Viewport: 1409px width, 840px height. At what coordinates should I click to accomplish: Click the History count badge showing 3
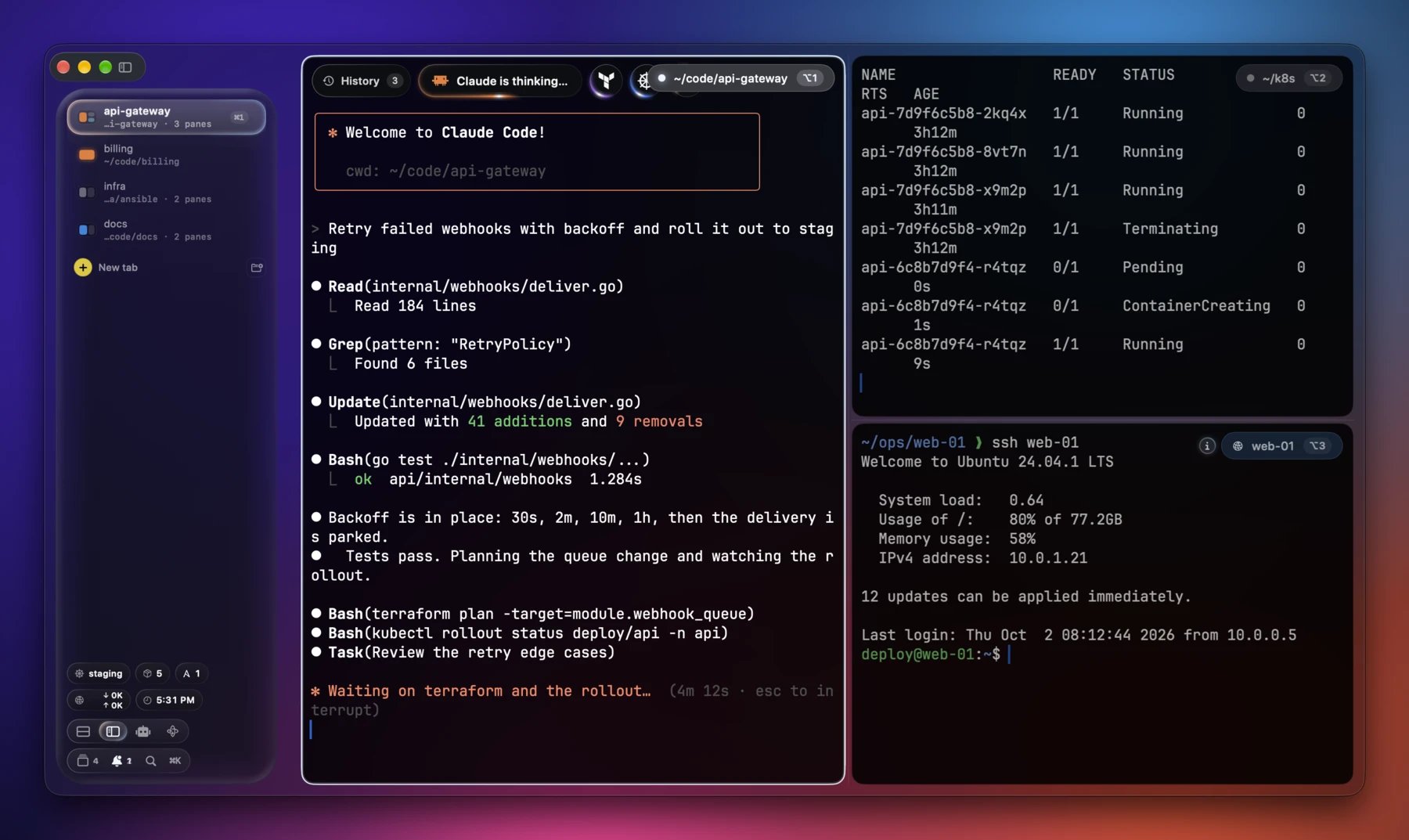click(x=395, y=81)
